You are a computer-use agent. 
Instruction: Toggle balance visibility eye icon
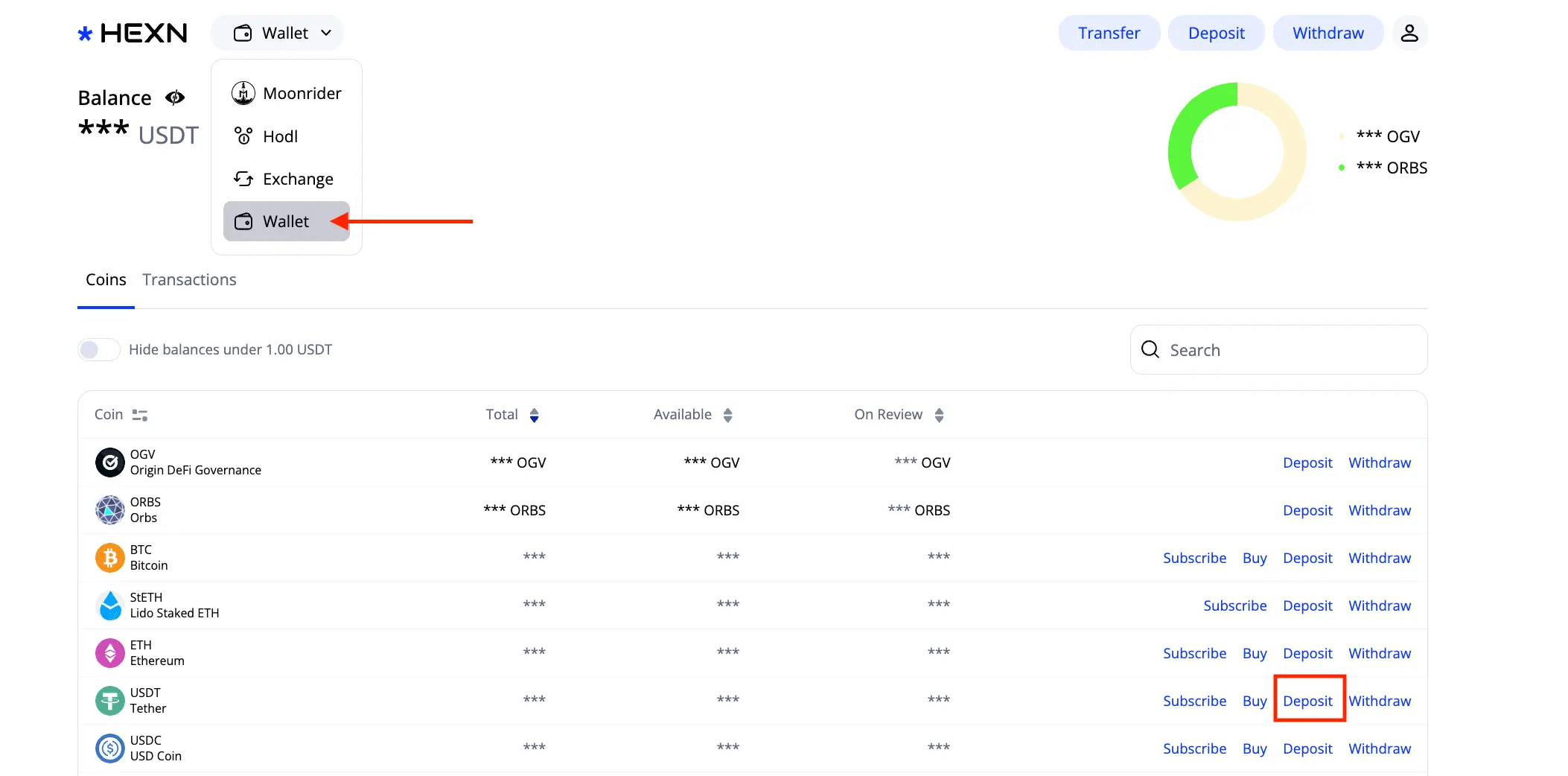tap(175, 98)
